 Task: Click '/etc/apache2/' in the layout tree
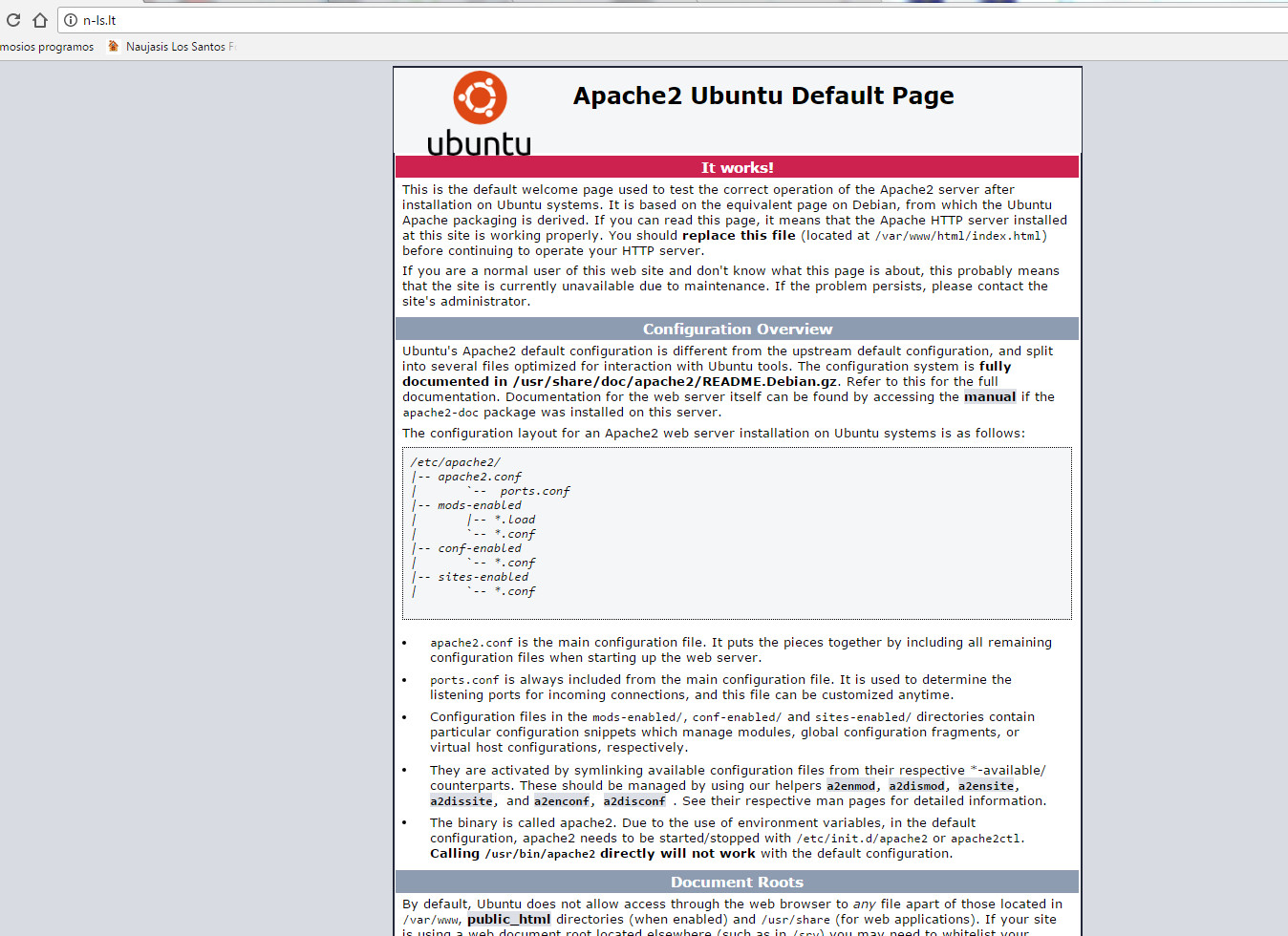(456, 462)
